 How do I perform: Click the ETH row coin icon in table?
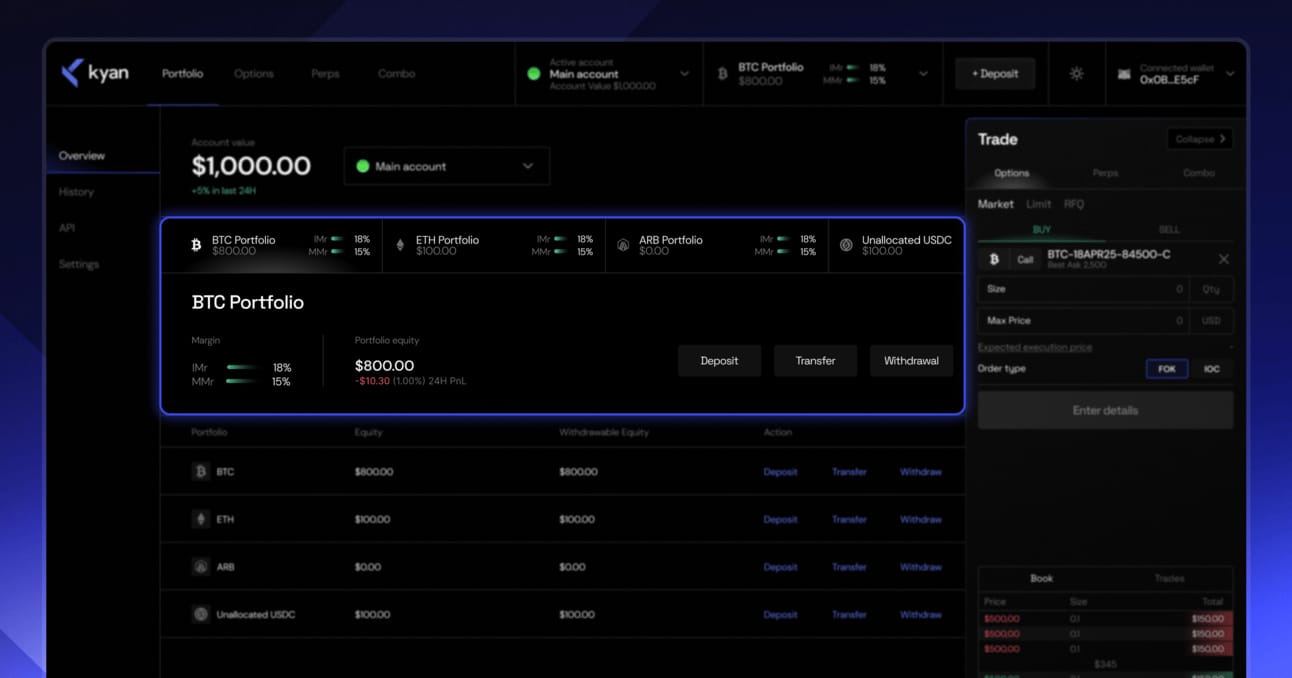[x=200, y=519]
